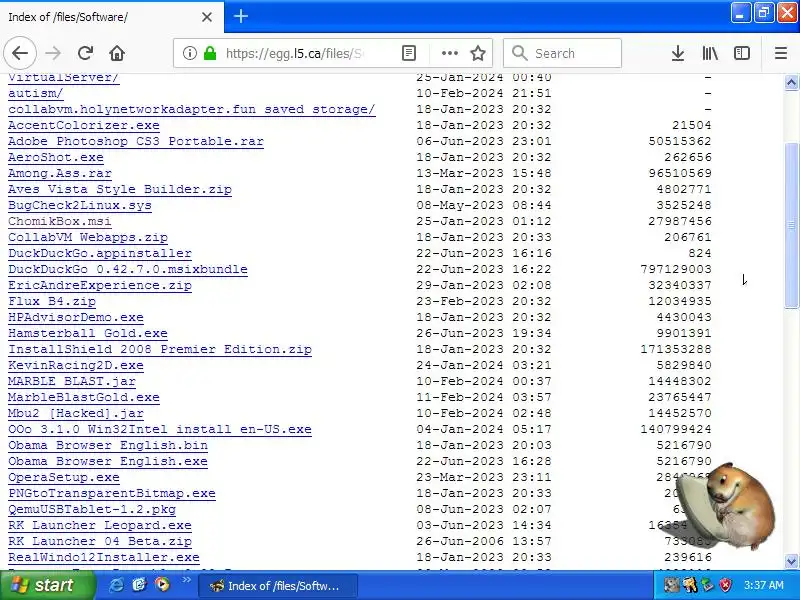Download CollabVM Webapps.zip
The width and height of the screenshot is (800, 600).
coord(88,237)
